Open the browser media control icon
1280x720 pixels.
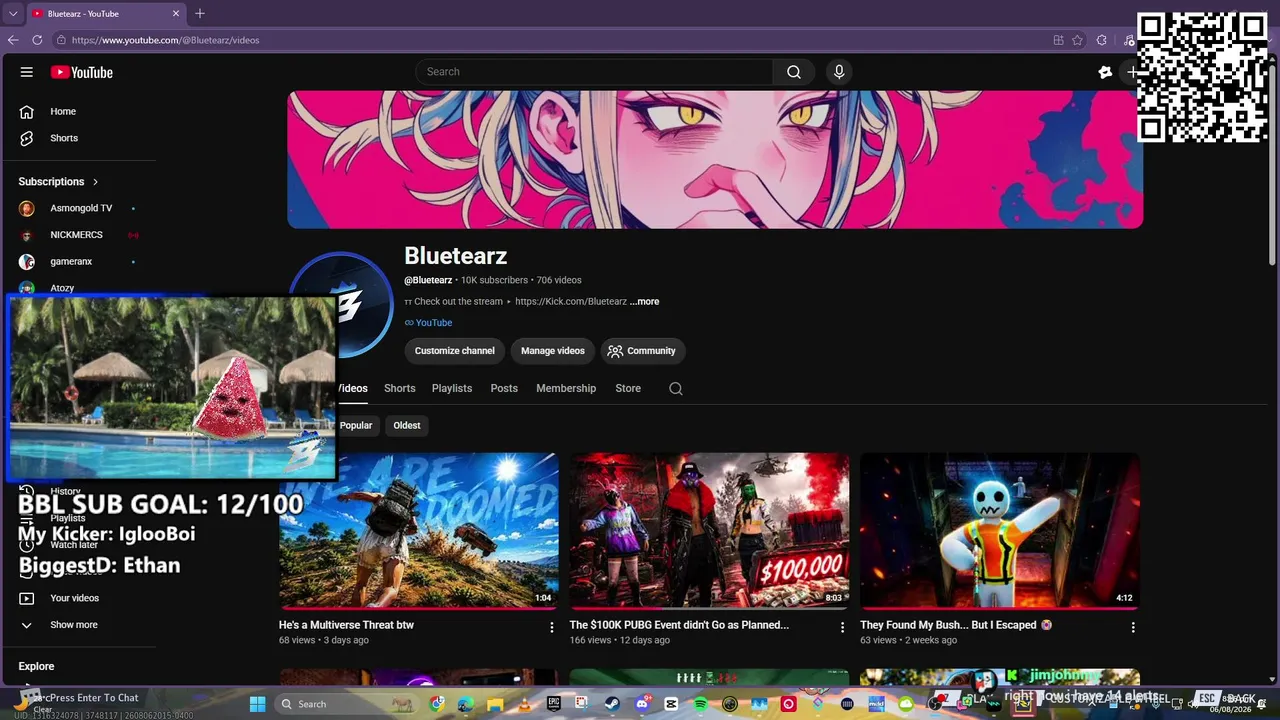(1129, 40)
